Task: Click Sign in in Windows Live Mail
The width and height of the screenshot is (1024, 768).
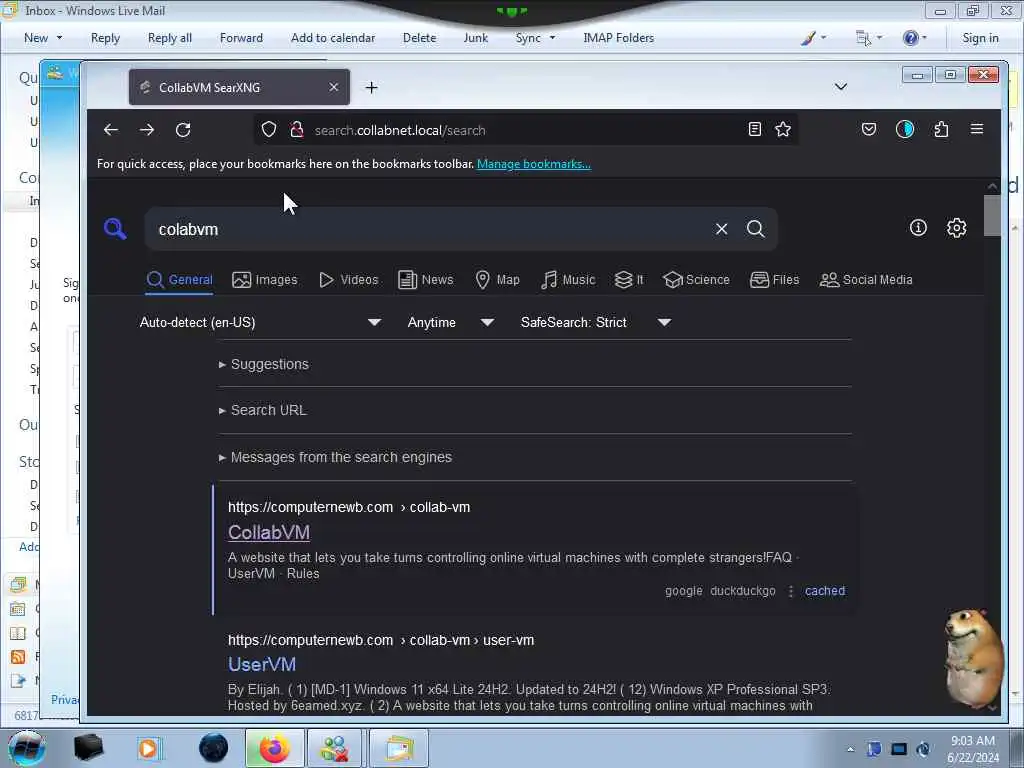Action: coord(980,38)
